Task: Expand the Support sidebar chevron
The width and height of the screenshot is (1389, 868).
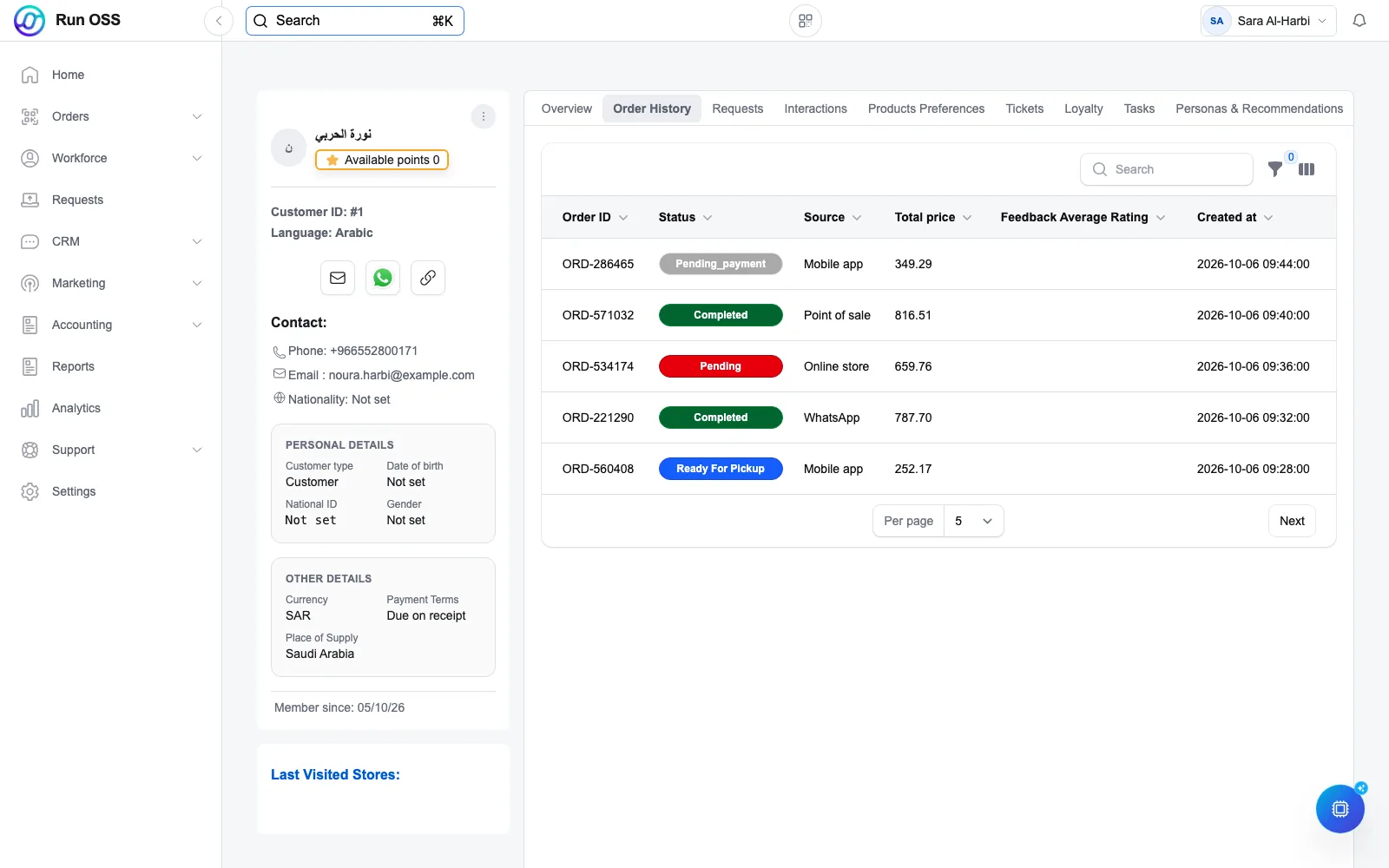Action: (197, 450)
